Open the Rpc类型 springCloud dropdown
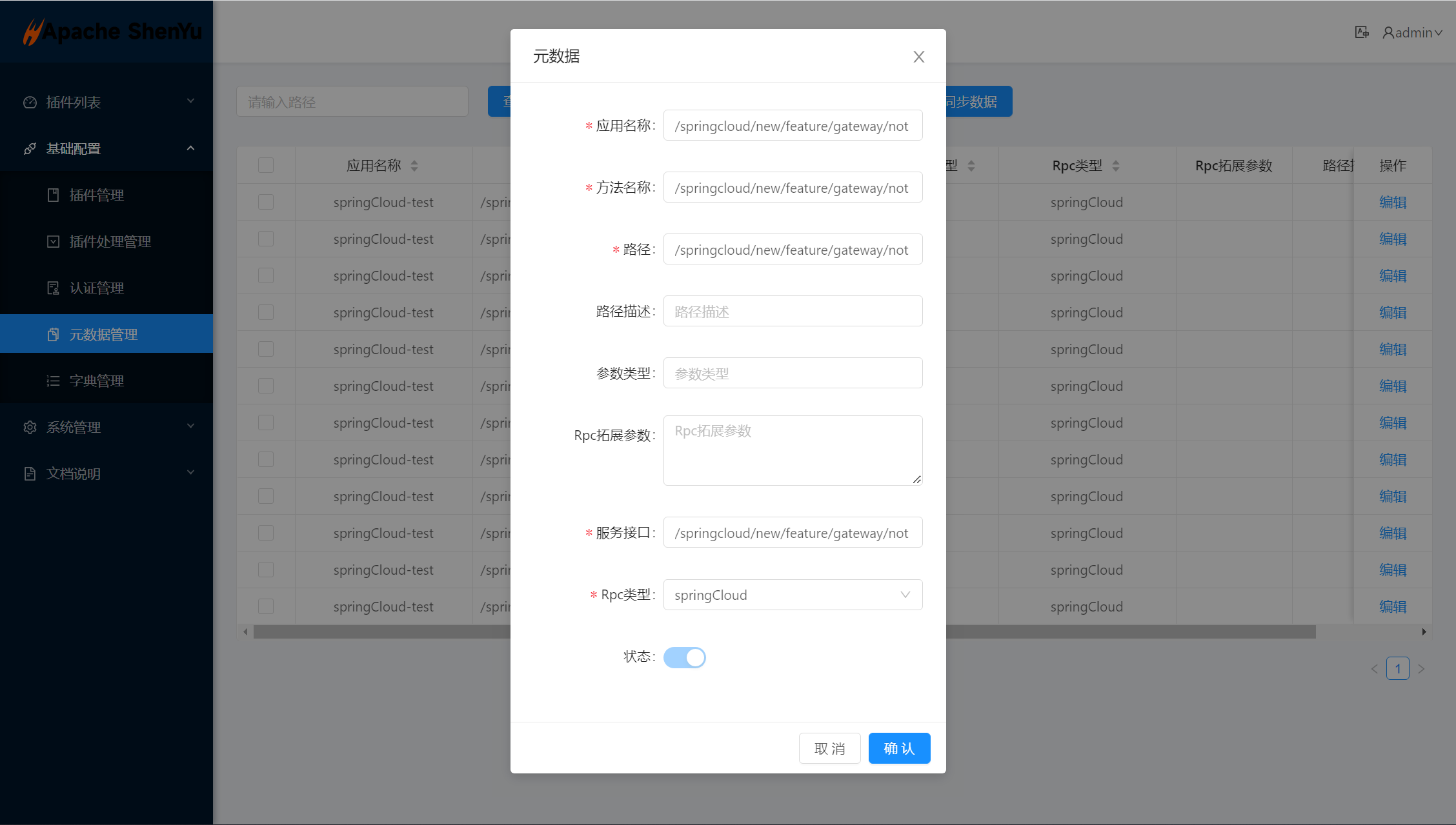 click(x=793, y=595)
